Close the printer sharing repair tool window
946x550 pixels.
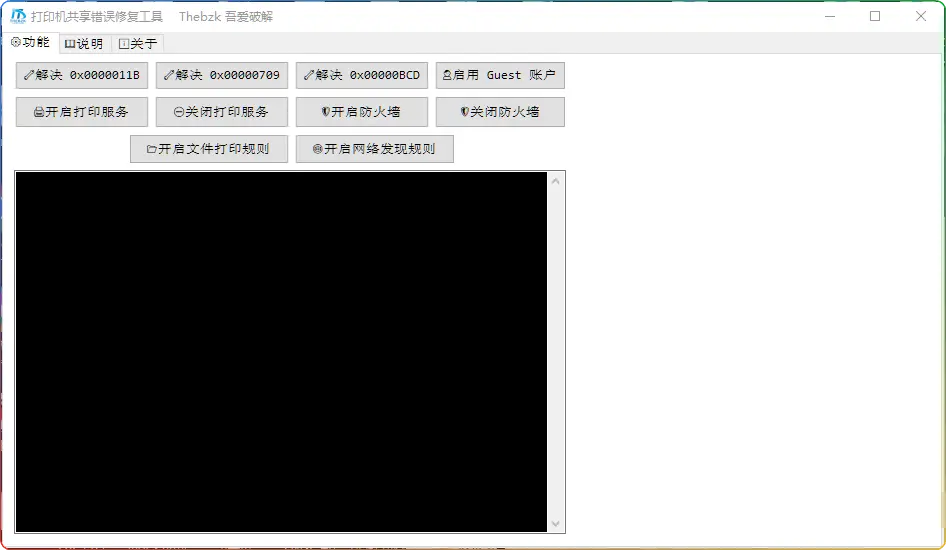[921, 16]
